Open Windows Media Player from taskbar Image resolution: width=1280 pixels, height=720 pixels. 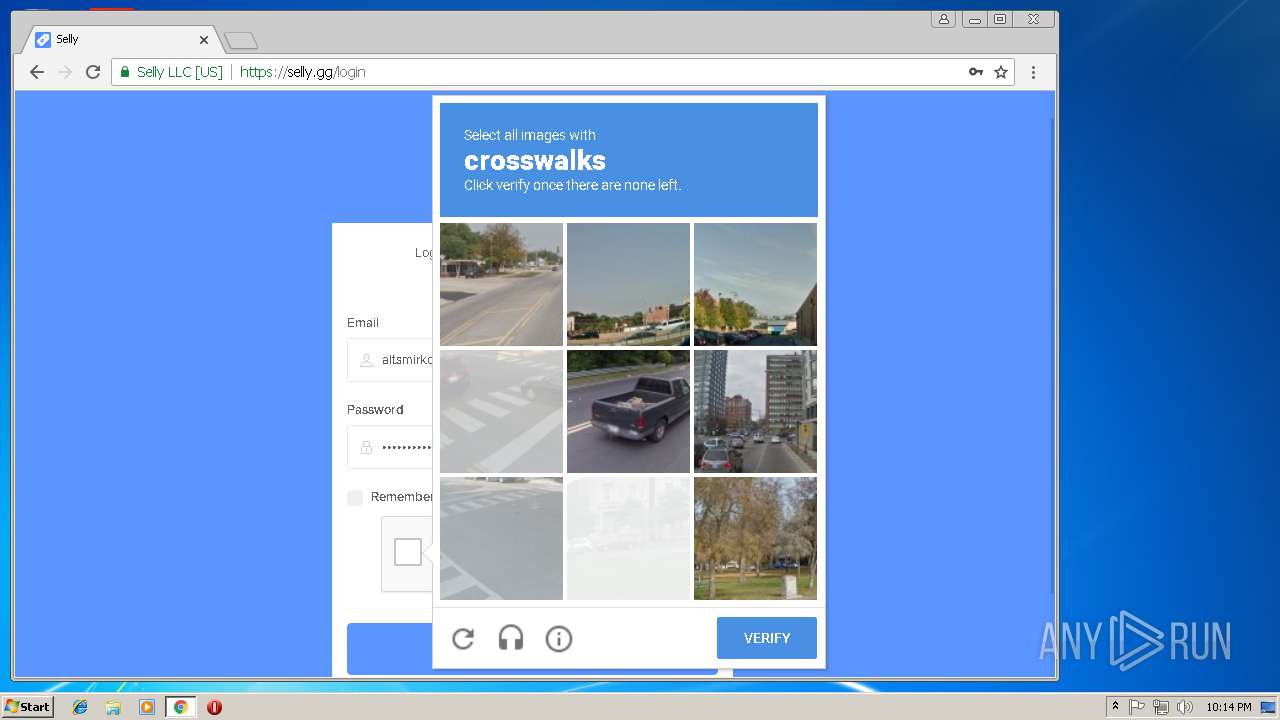[x=147, y=707]
